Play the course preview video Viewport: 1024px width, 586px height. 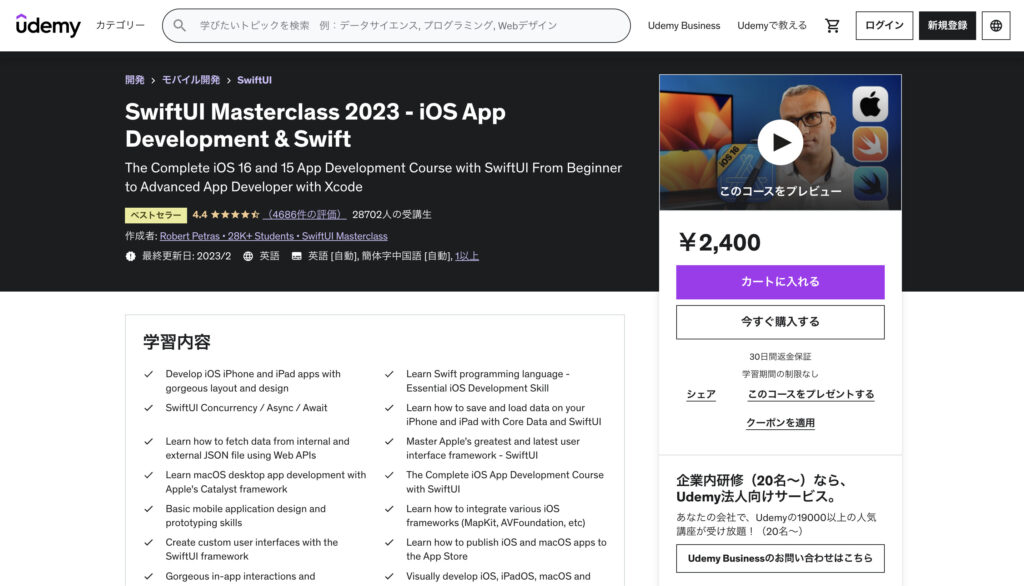pyautogui.click(x=780, y=142)
